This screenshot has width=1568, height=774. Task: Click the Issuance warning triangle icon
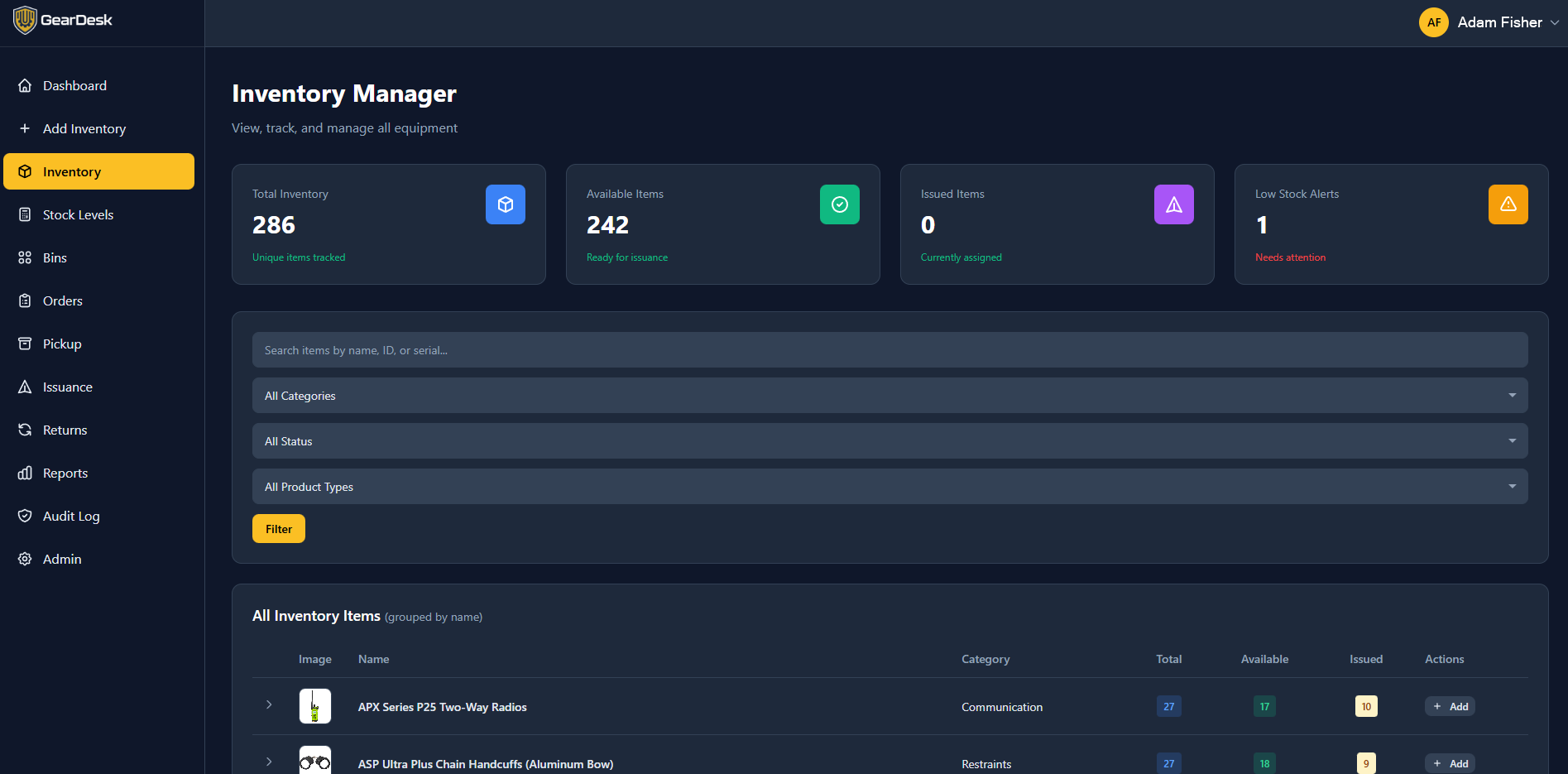click(26, 387)
